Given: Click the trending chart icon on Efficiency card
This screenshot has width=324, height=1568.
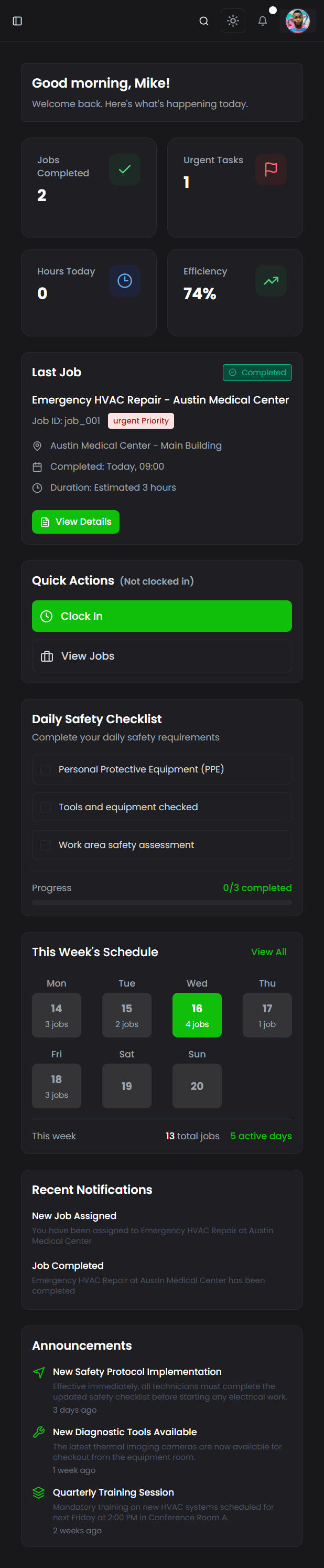Looking at the screenshot, I should [271, 281].
